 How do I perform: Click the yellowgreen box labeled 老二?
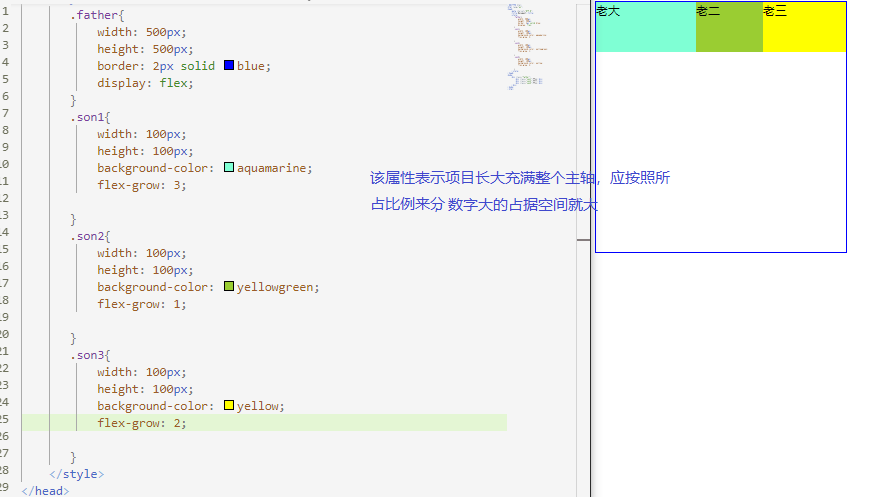pos(729,27)
